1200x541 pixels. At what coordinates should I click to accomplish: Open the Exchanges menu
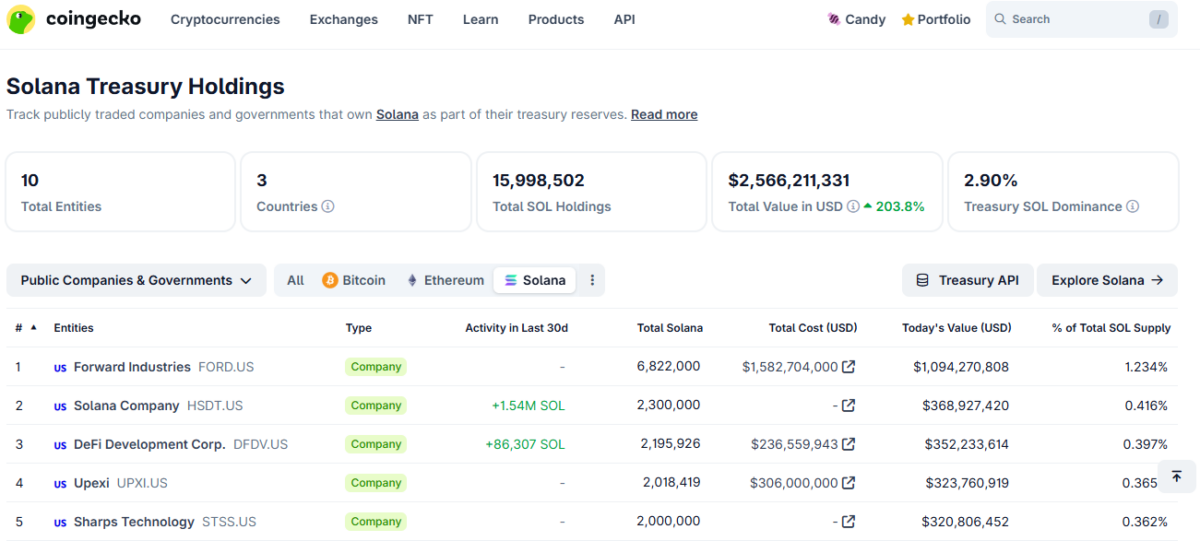point(343,19)
